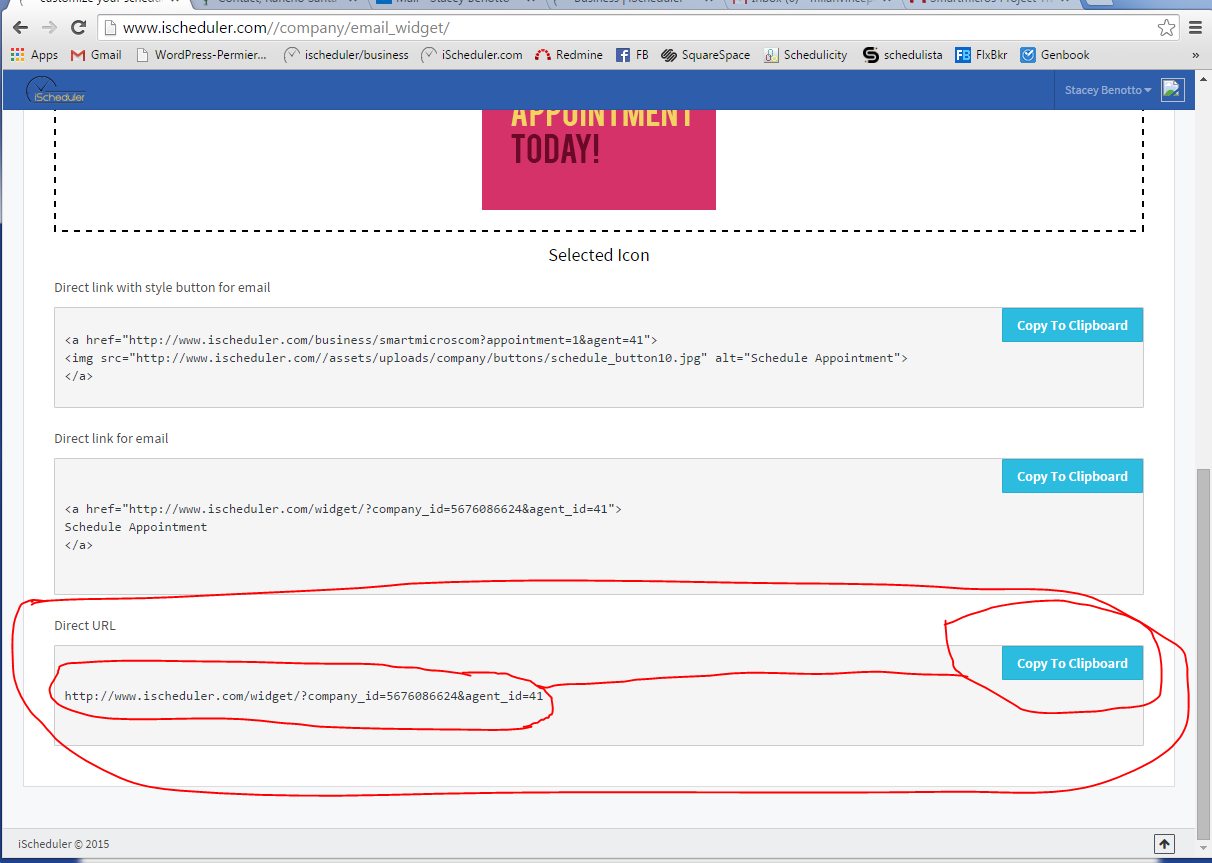This screenshot has height=863, width=1212.
Task: Click the browser forward arrow
Action: tap(50, 28)
